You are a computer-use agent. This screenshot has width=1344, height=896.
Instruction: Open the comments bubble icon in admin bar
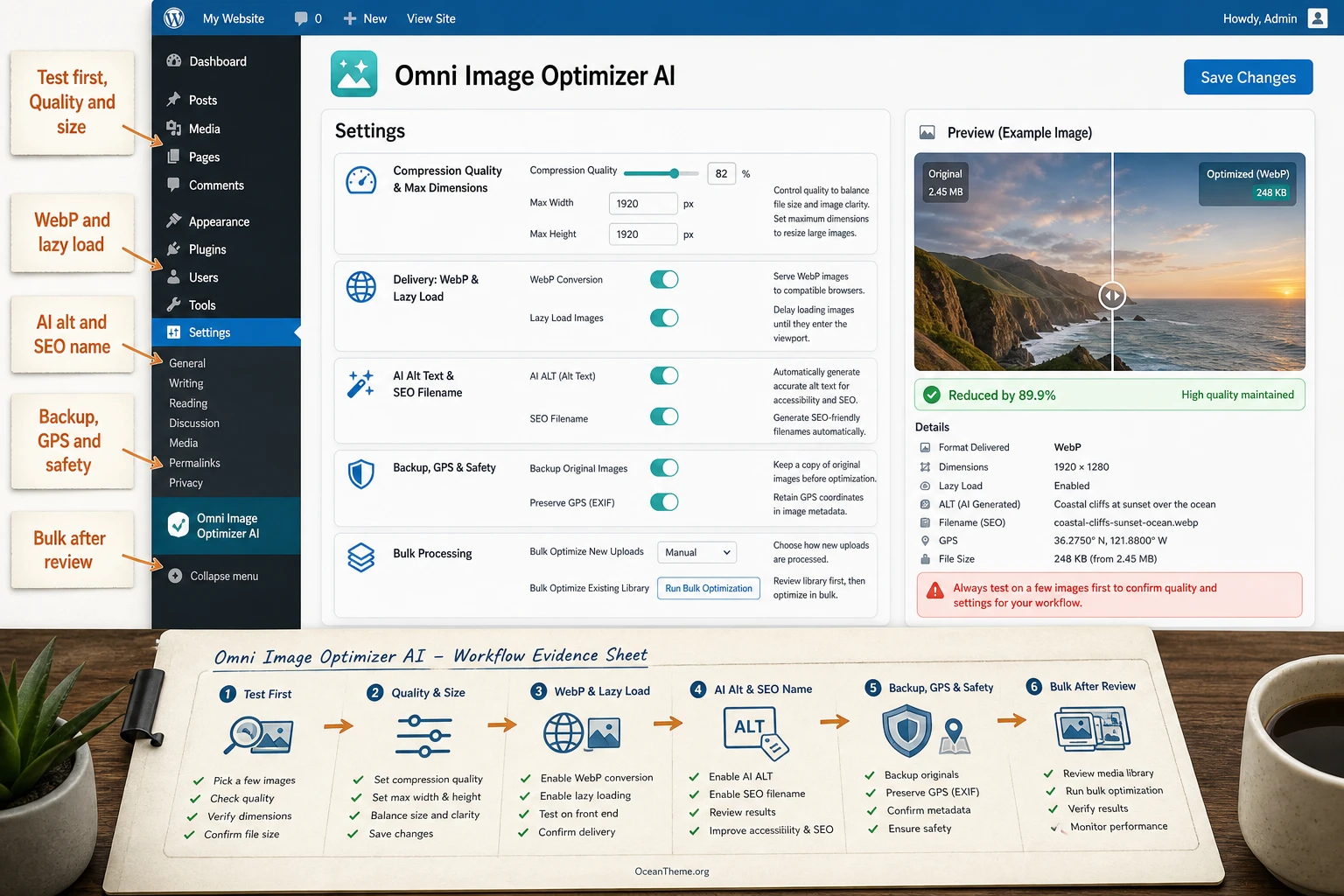point(301,18)
